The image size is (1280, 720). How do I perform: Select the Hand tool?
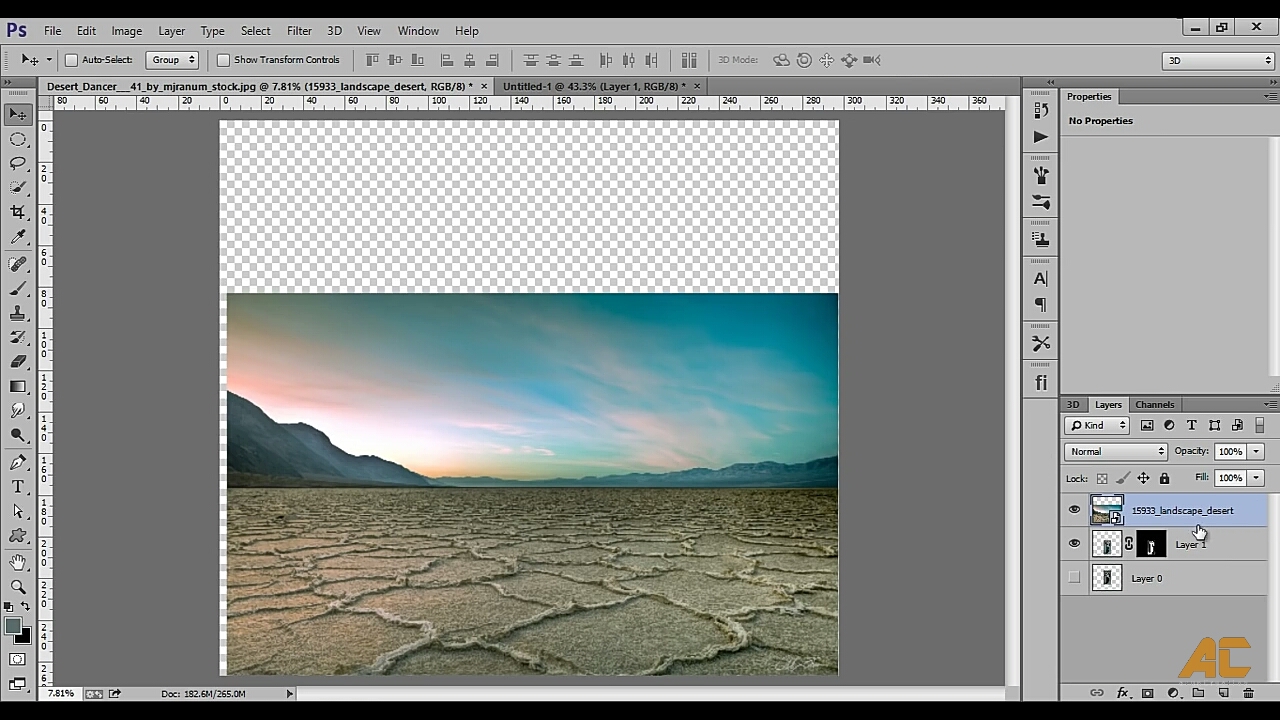click(x=18, y=562)
